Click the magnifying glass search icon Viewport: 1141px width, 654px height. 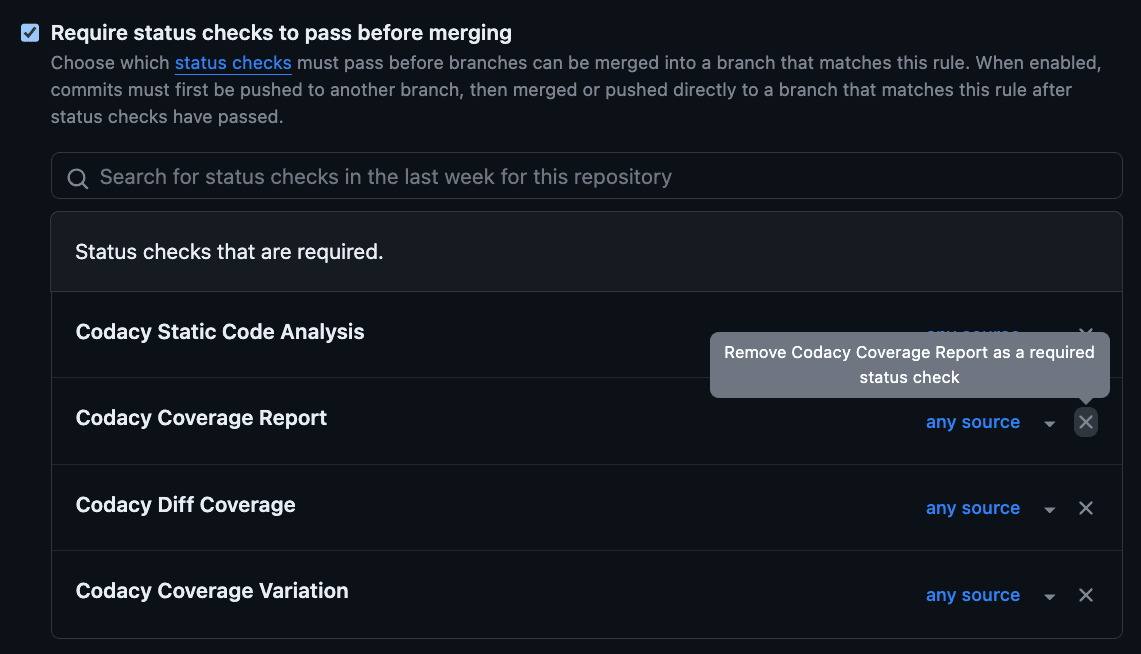pos(77,176)
